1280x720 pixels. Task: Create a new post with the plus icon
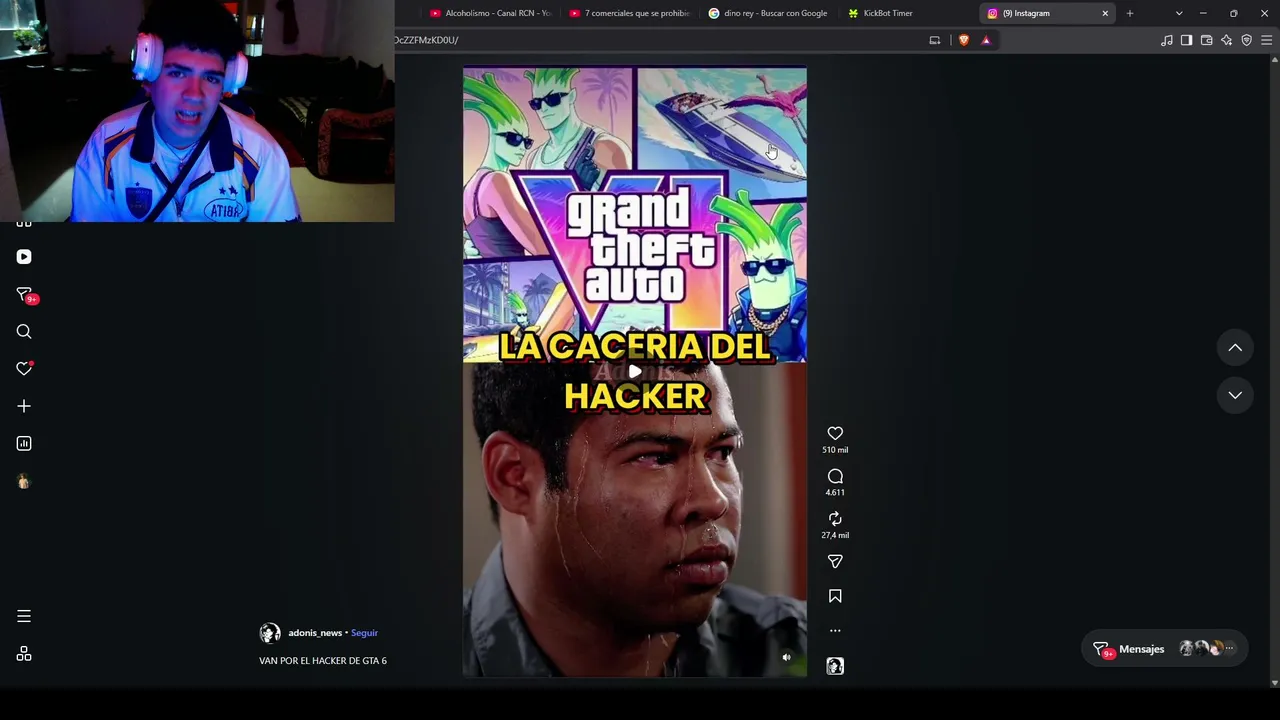[x=24, y=406]
